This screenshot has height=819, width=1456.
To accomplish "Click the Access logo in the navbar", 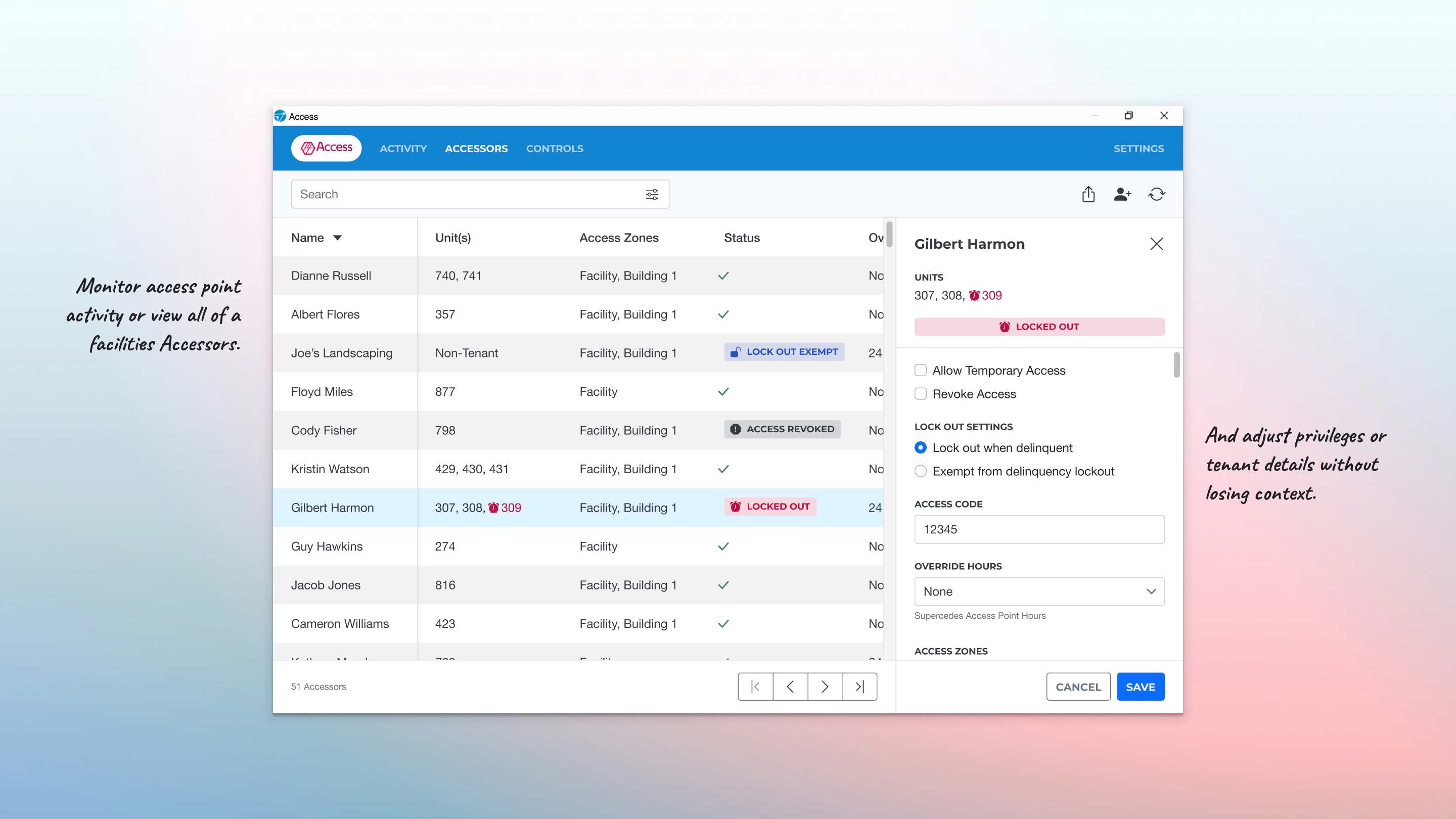I will (x=326, y=148).
